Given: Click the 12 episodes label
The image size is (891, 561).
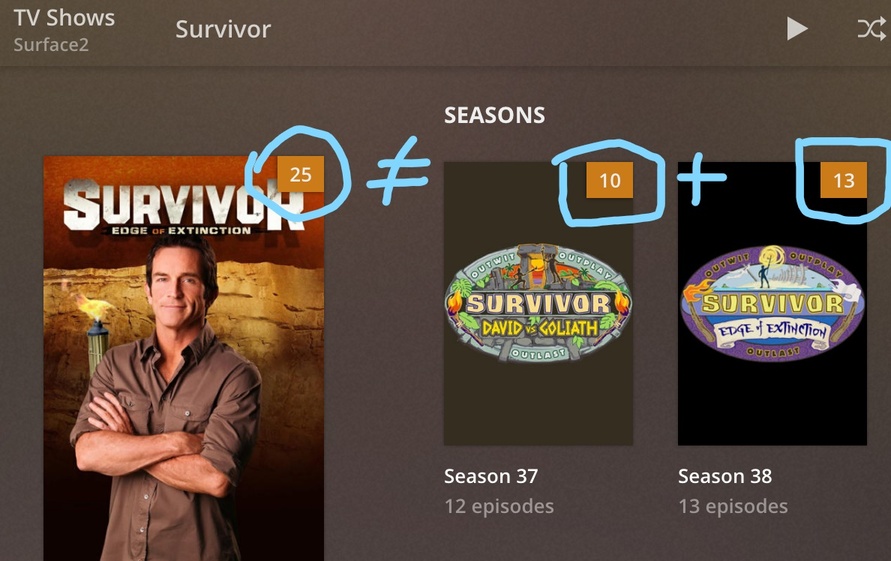Looking at the screenshot, I should tap(499, 506).
